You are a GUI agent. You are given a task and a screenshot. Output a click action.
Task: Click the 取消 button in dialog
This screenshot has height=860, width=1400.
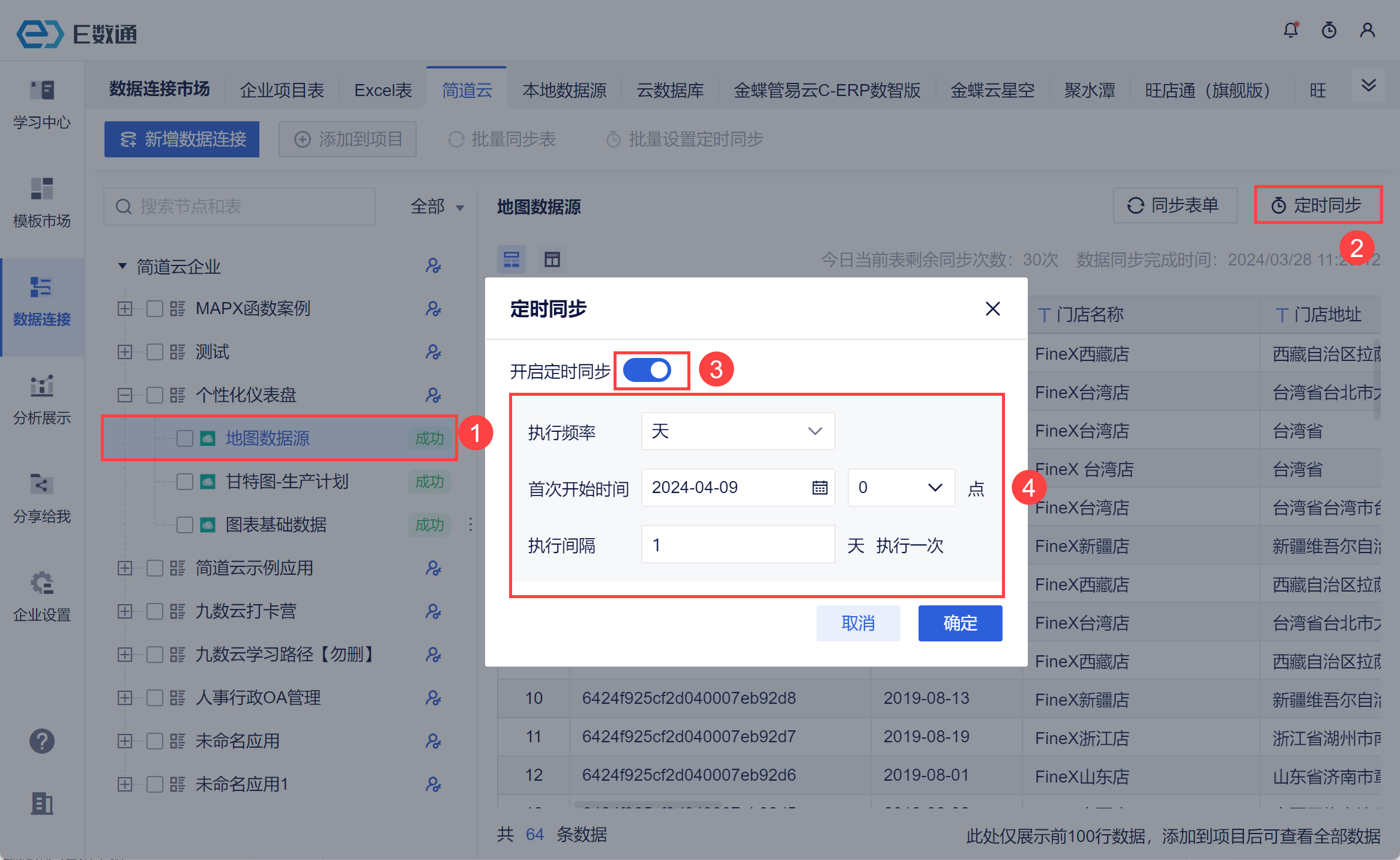coord(857,623)
